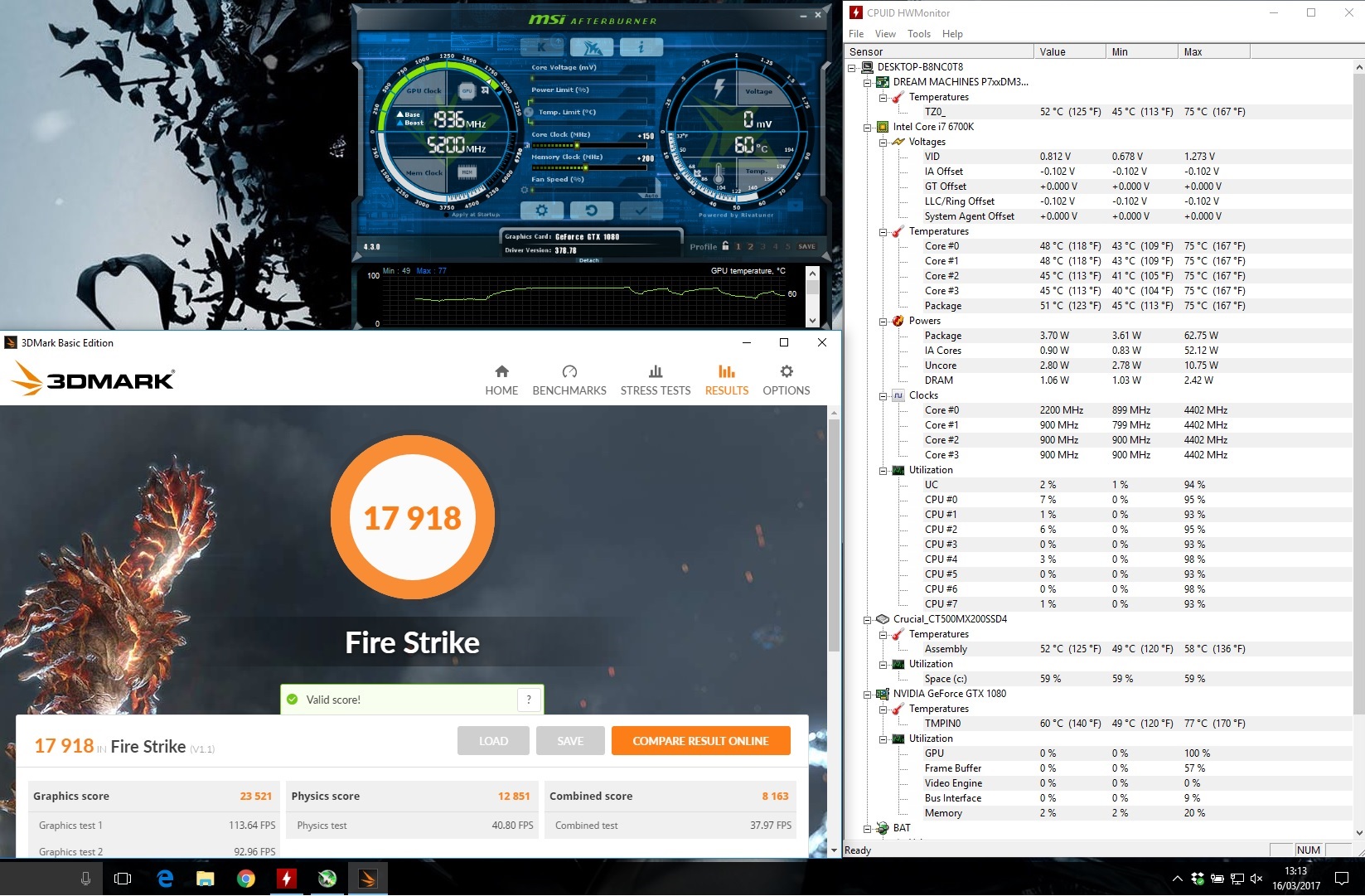Open HWMonitor View menu
Image resolution: width=1365 pixels, height=896 pixels.
(x=885, y=34)
